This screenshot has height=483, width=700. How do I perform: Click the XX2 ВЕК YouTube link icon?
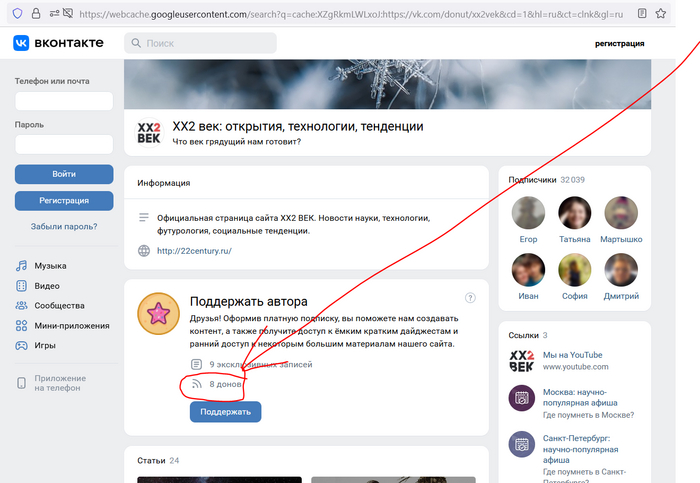[x=521, y=361]
